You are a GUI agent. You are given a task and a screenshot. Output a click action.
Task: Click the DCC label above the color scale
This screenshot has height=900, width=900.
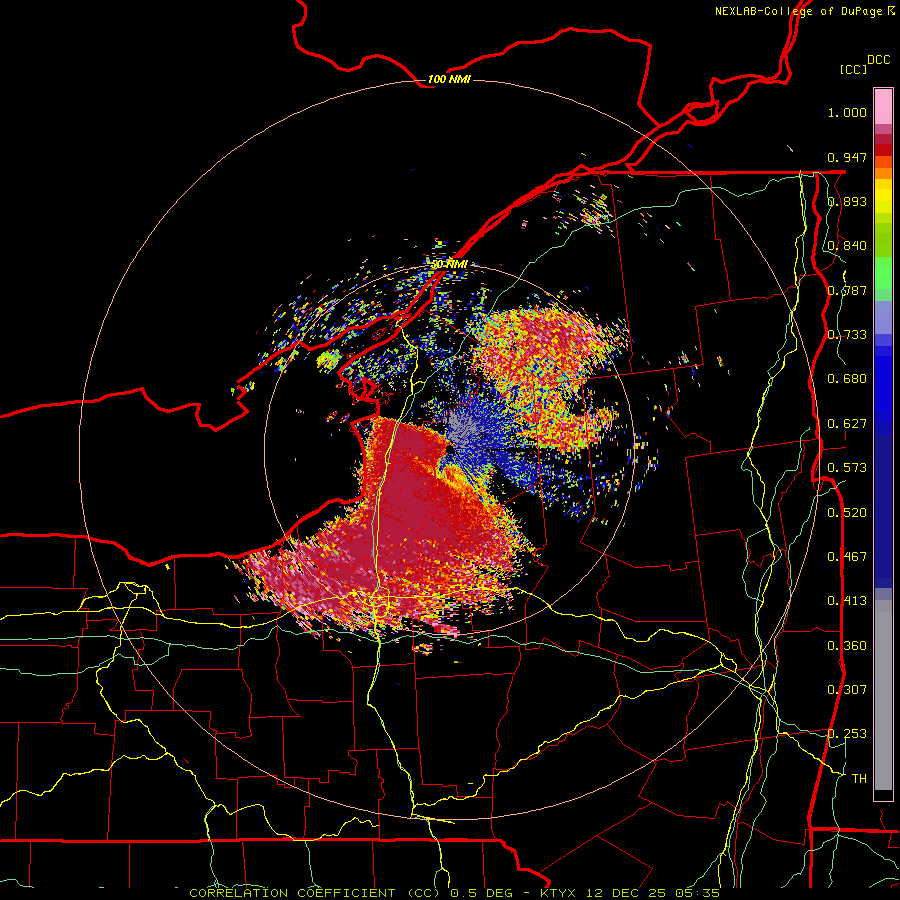878,59
